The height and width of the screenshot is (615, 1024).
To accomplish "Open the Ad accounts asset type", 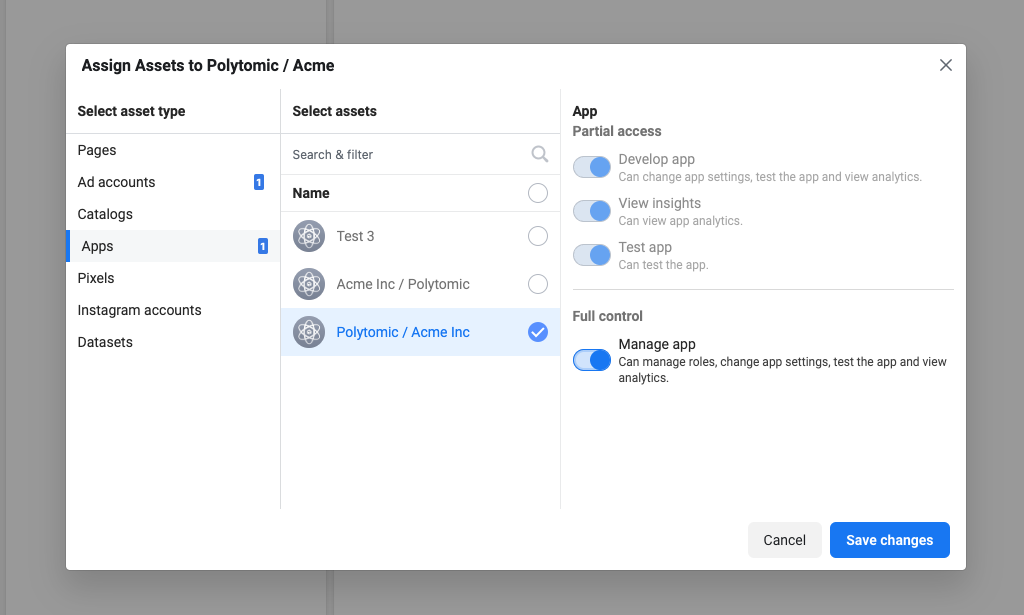I will tap(173, 182).
